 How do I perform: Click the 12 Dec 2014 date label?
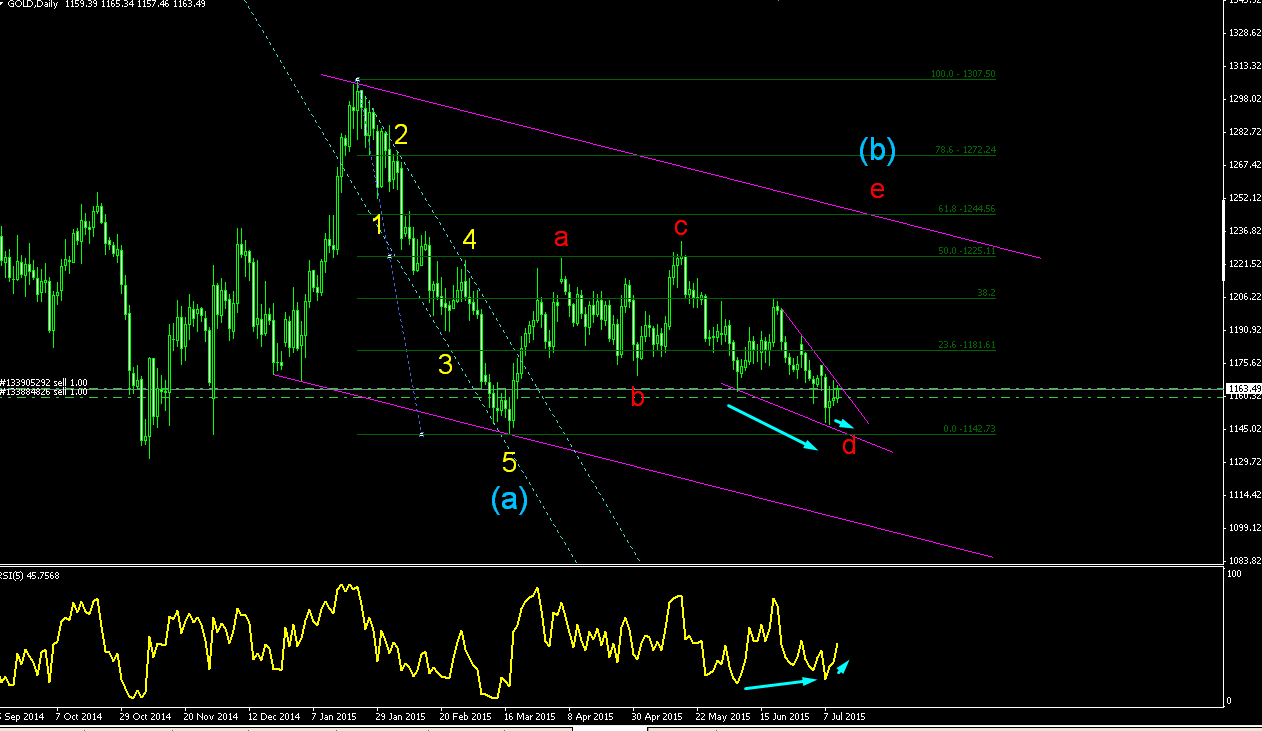pyautogui.click(x=273, y=717)
